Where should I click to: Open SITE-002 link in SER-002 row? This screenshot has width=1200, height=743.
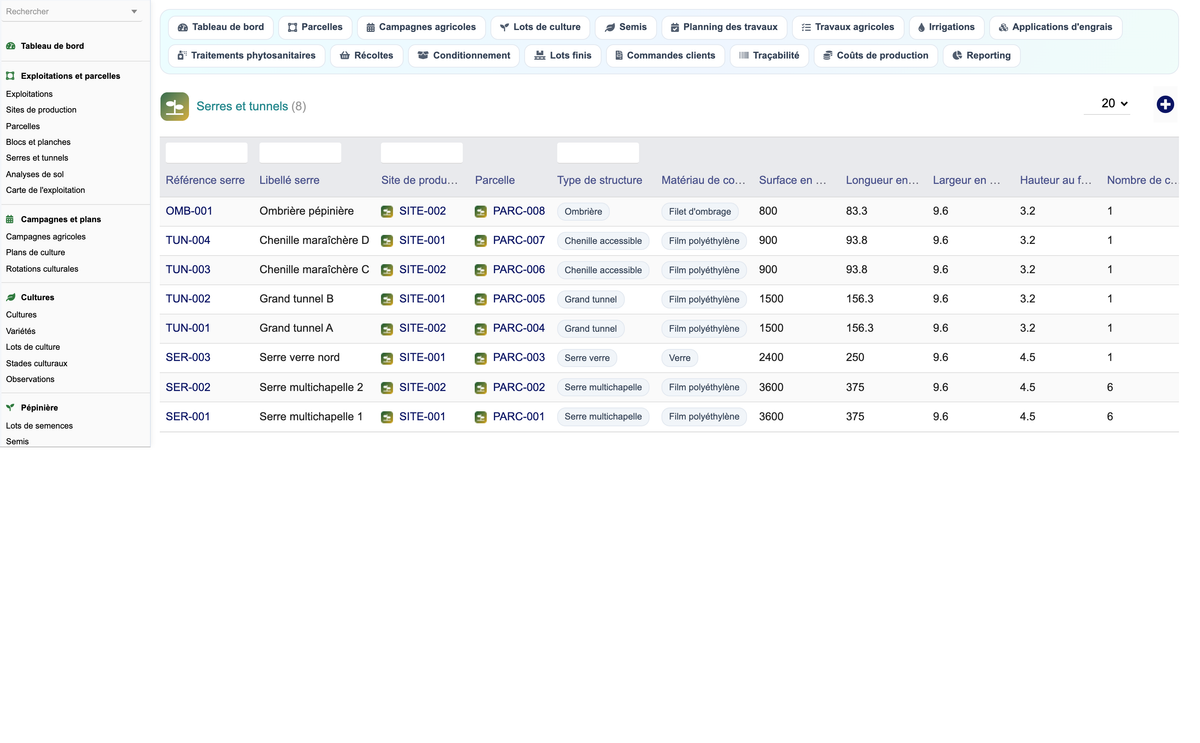tap(422, 387)
